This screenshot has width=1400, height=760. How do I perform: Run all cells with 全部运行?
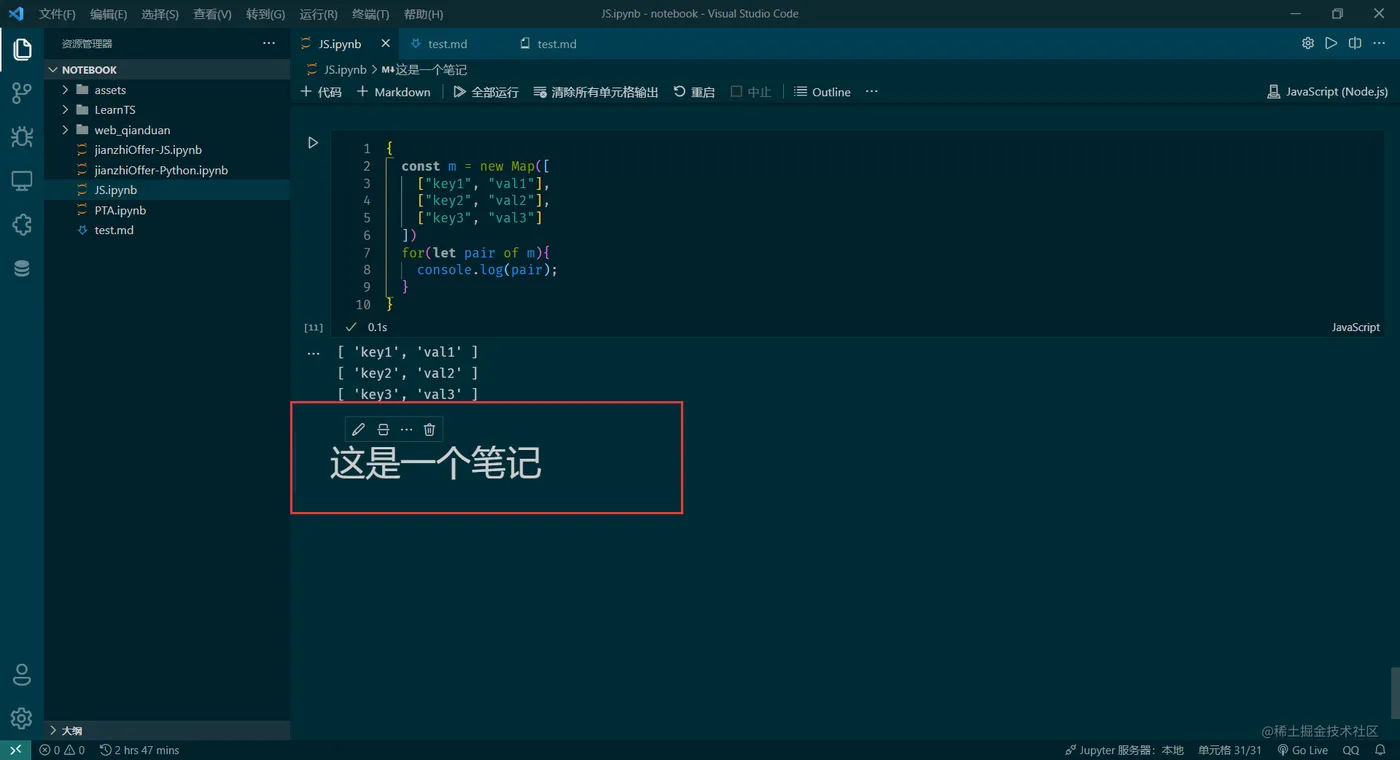[486, 91]
